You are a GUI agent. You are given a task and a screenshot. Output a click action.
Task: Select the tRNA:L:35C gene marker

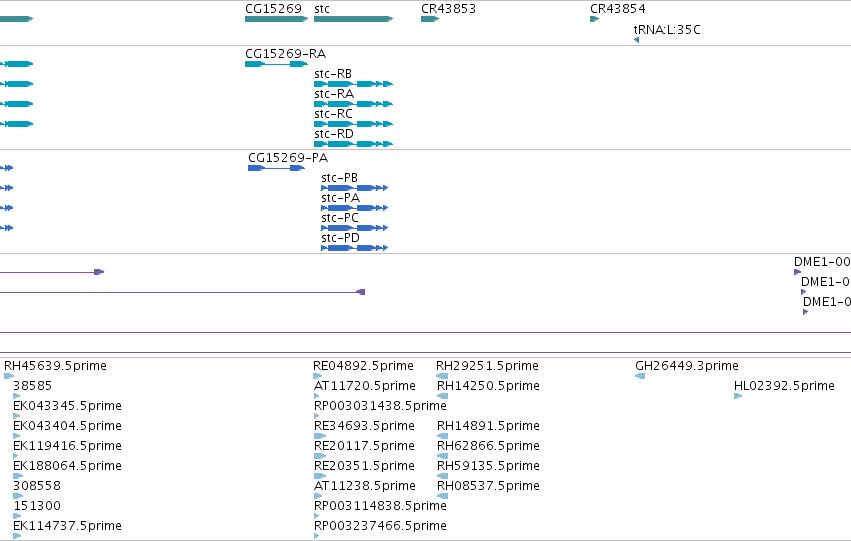tap(636, 40)
